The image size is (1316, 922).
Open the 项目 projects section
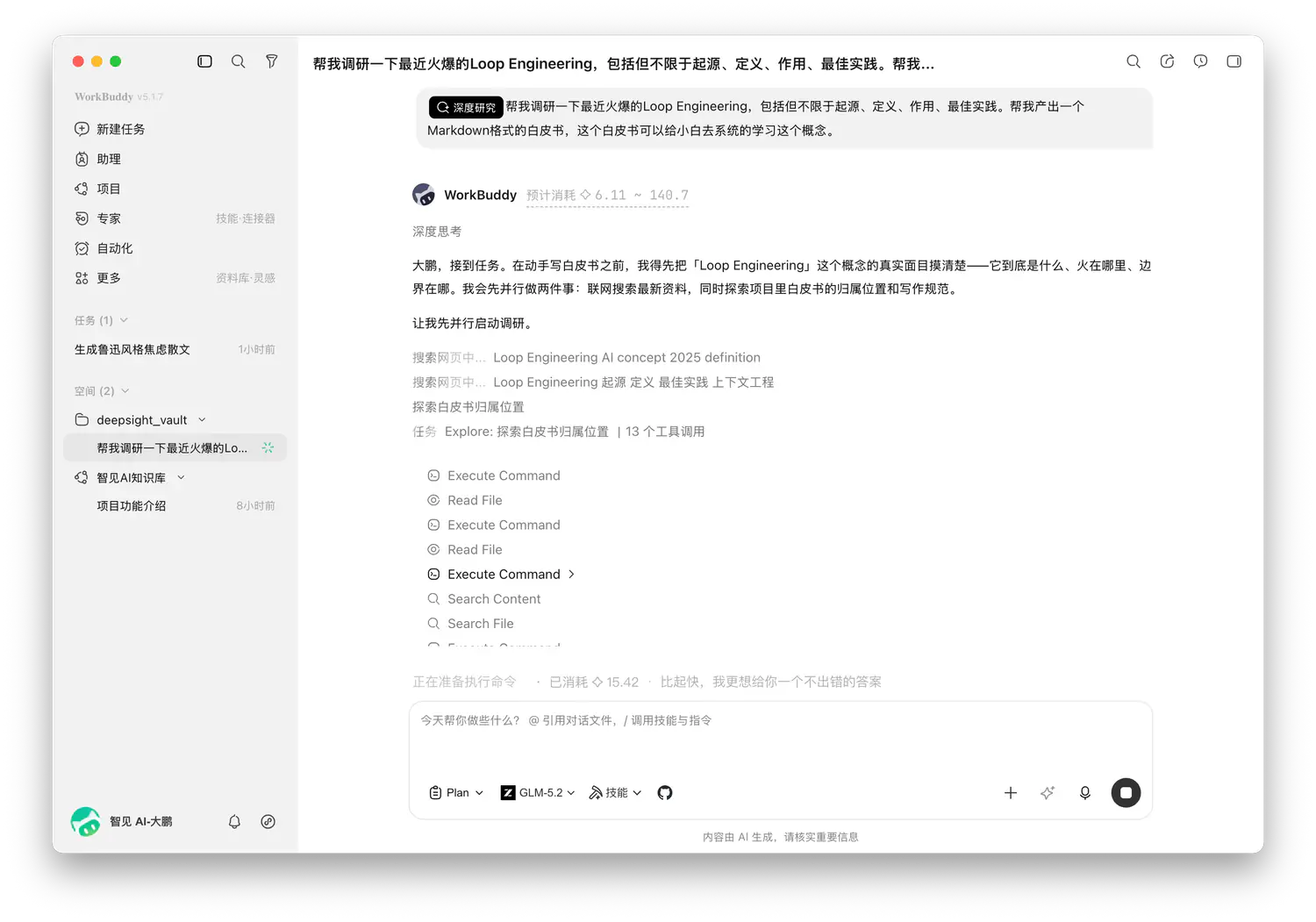click(98, 189)
